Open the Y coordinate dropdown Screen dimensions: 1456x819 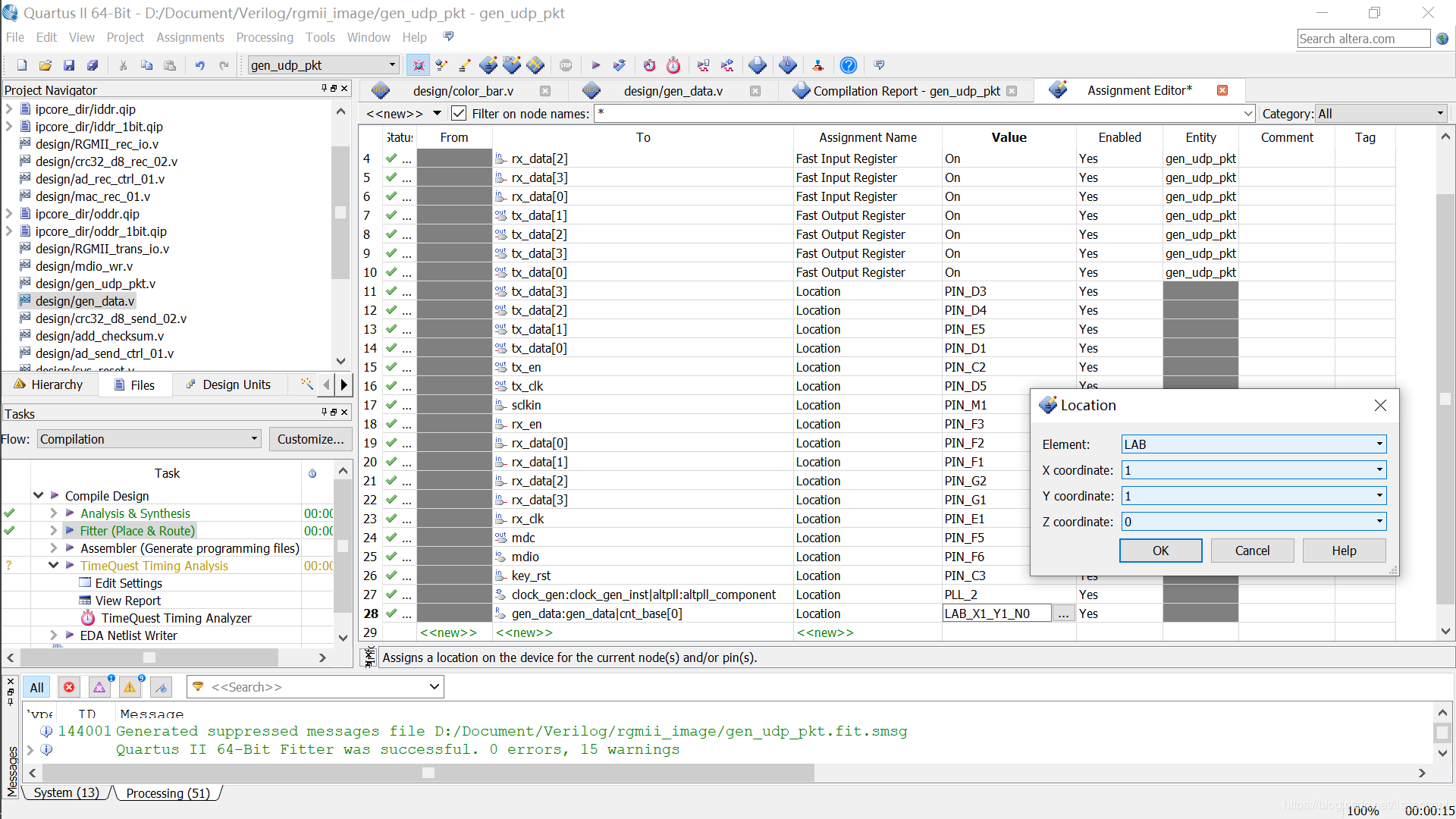1254,496
